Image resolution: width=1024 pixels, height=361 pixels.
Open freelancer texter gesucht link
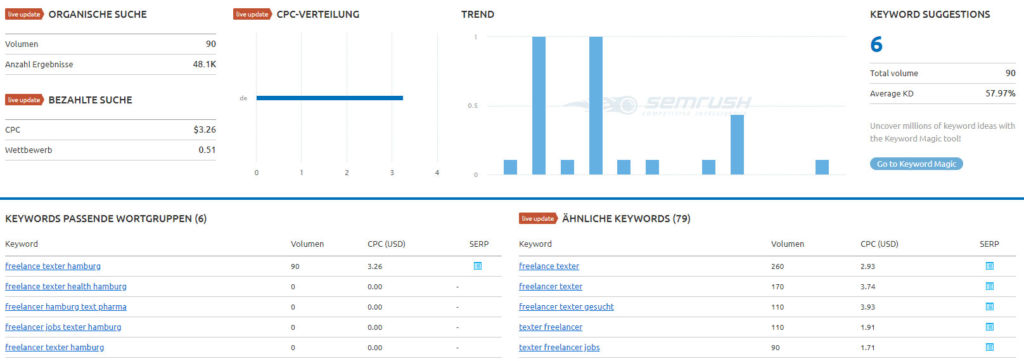[x=567, y=307]
